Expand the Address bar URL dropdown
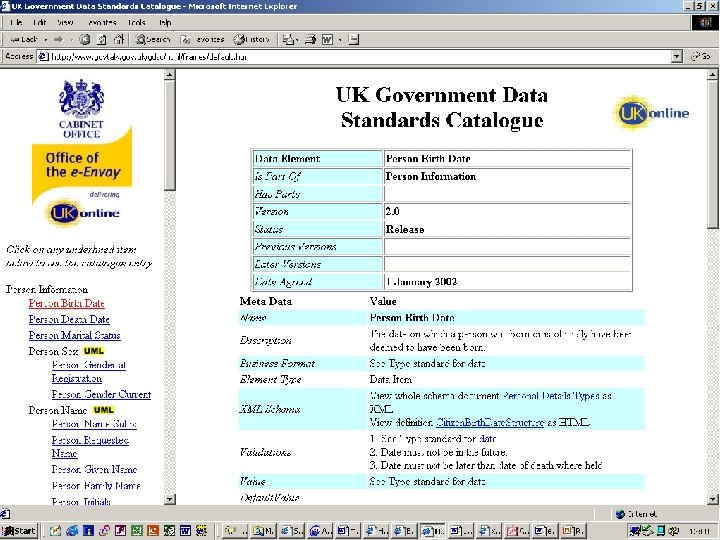Viewport: 720px width, 540px height. coord(676,56)
